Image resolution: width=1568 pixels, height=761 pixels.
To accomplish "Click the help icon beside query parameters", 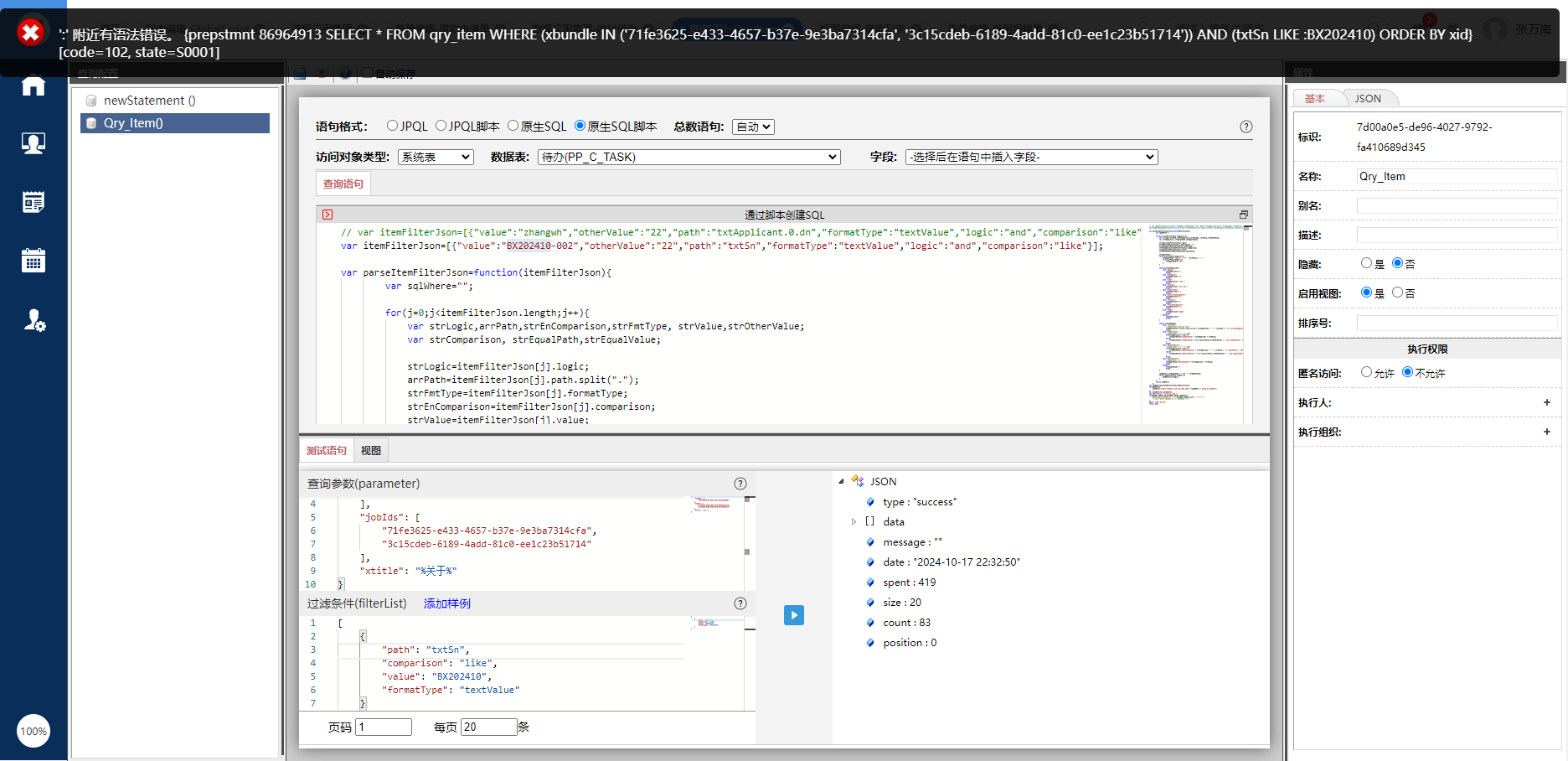I will tap(740, 484).
